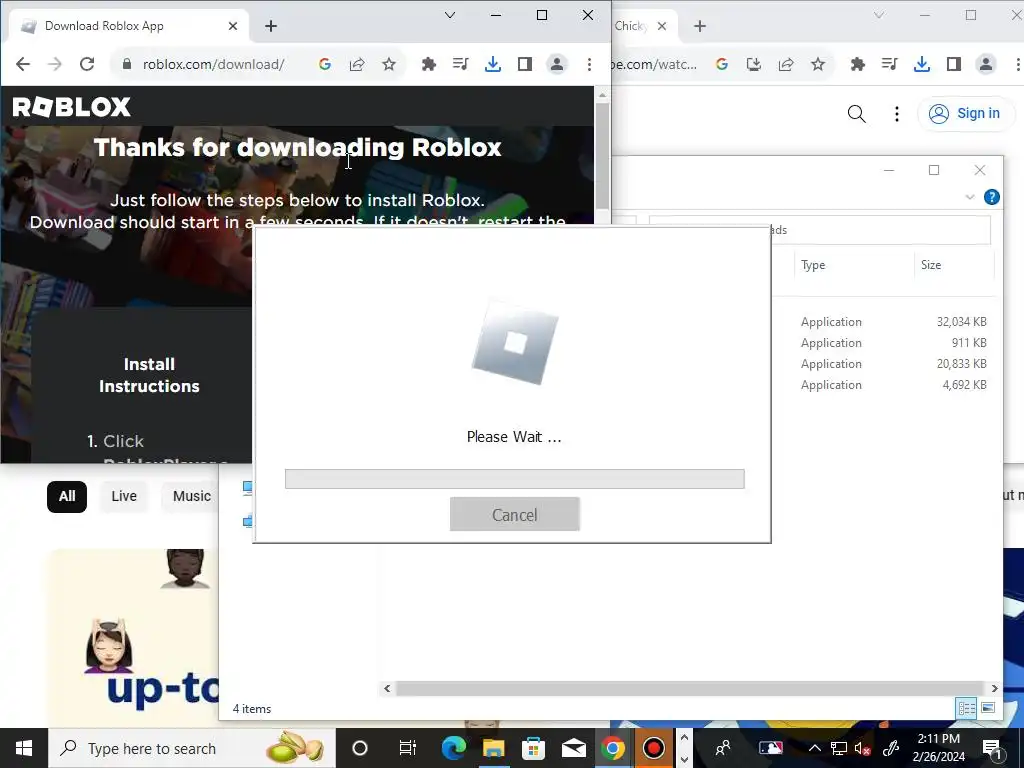Screen dimensions: 1024x768
Task: Click the YouTube window address bar URL
Action: click(654, 64)
